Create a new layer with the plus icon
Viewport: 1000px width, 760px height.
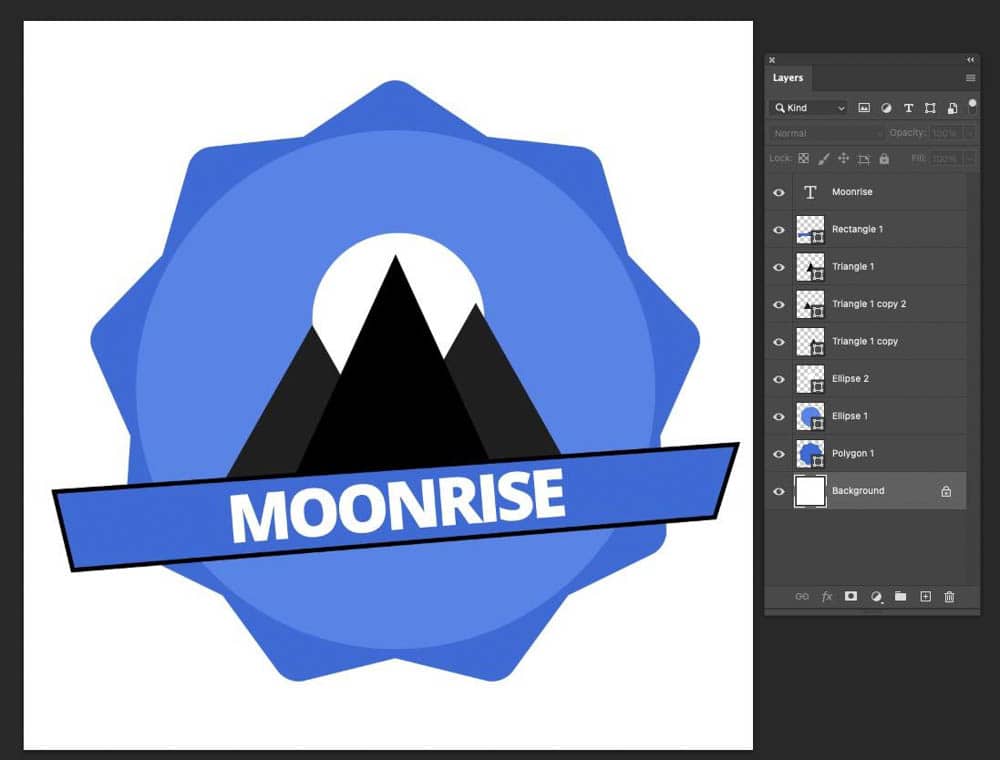pyautogui.click(x=925, y=596)
